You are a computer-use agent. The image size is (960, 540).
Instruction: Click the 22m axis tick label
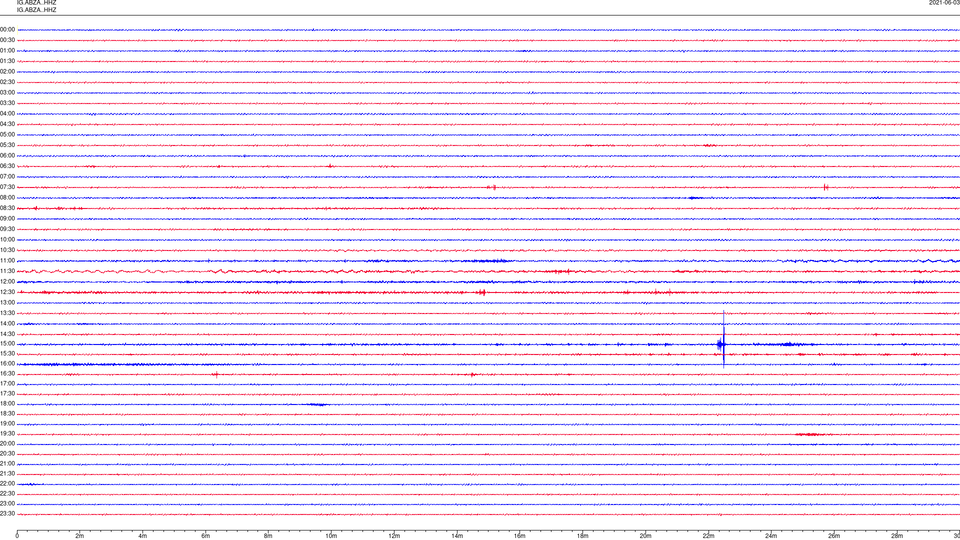[708, 536]
